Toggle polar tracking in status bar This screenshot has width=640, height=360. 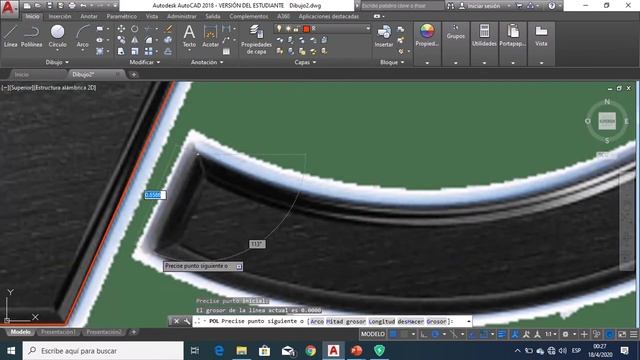click(435, 334)
